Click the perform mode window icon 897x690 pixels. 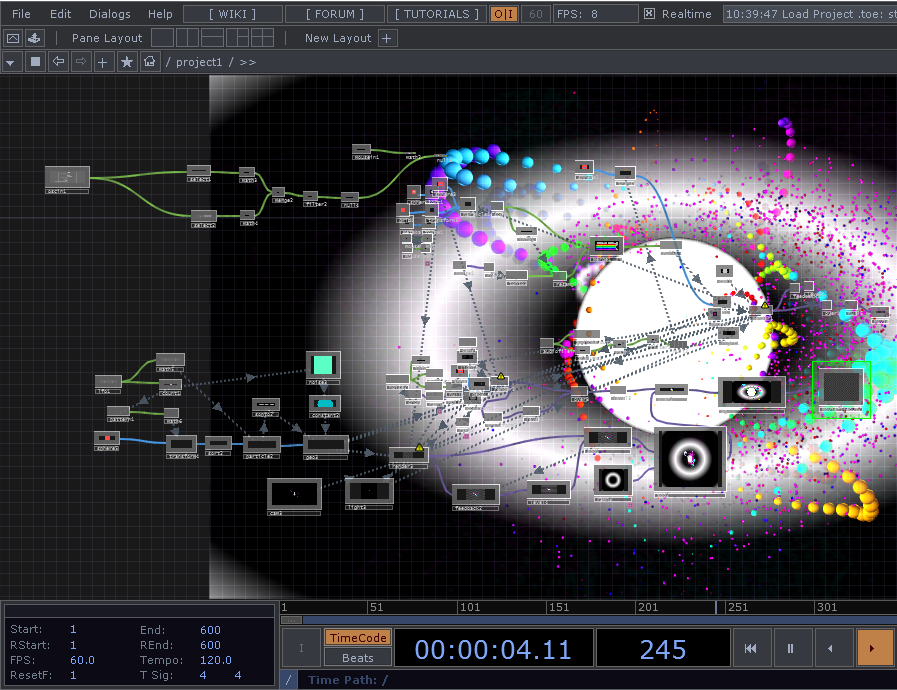pyautogui.click(x=13, y=38)
